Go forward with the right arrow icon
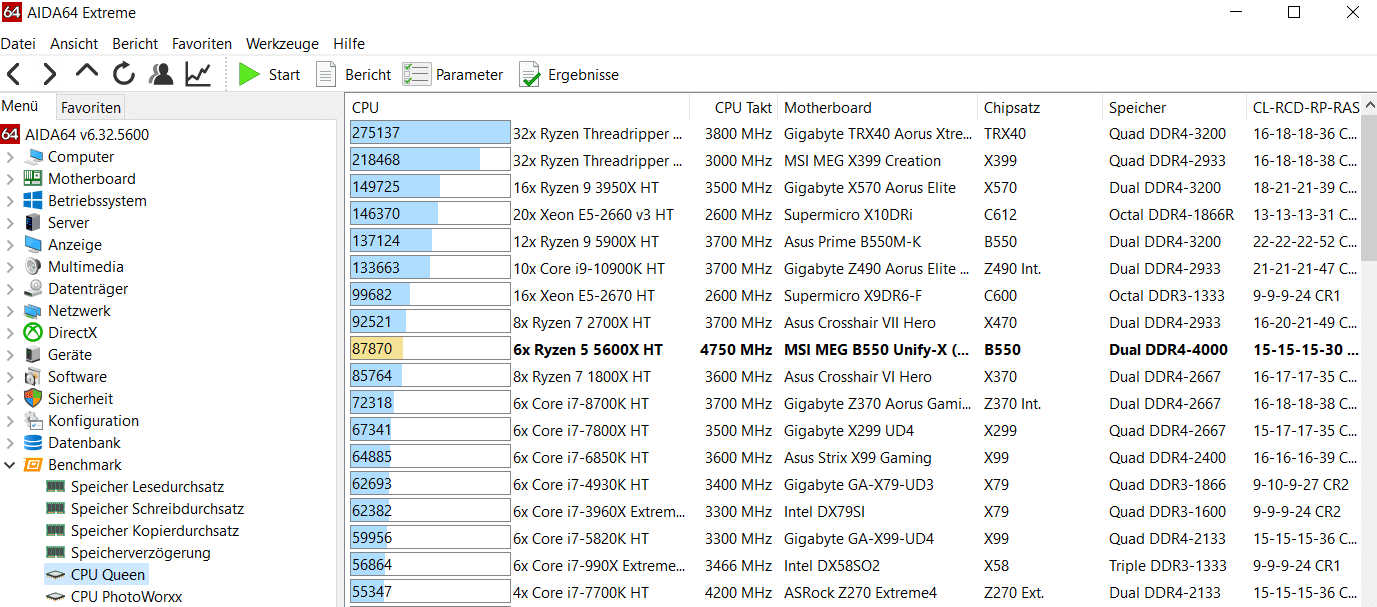The height and width of the screenshot is (607, 1377). tap(50, 74)
